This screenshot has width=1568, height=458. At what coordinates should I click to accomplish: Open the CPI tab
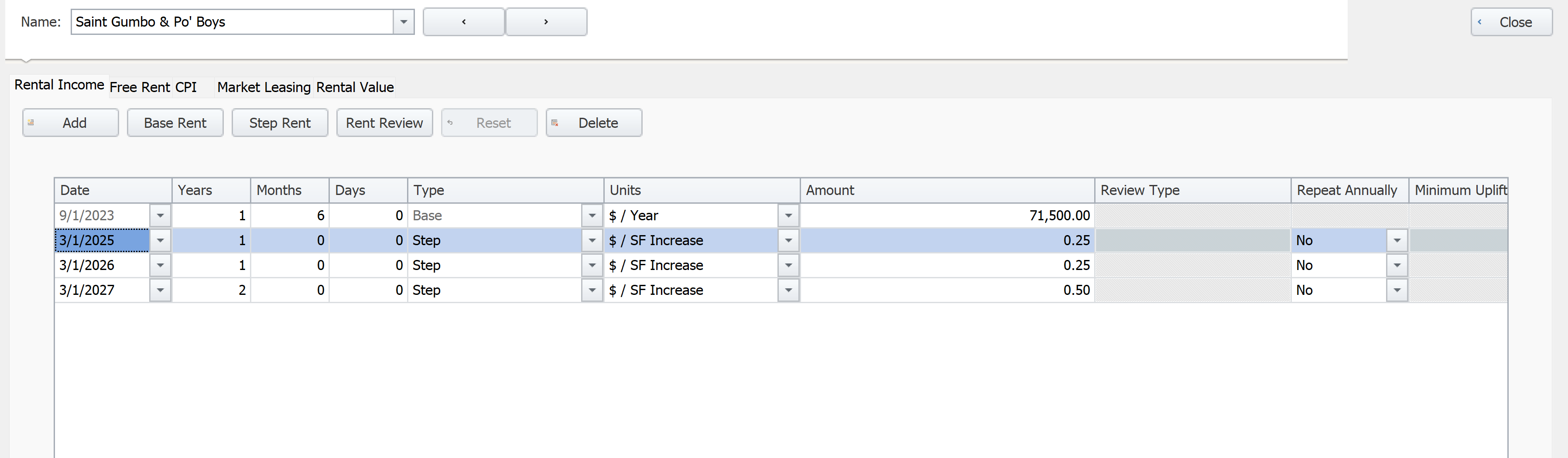tap(186, 88)
